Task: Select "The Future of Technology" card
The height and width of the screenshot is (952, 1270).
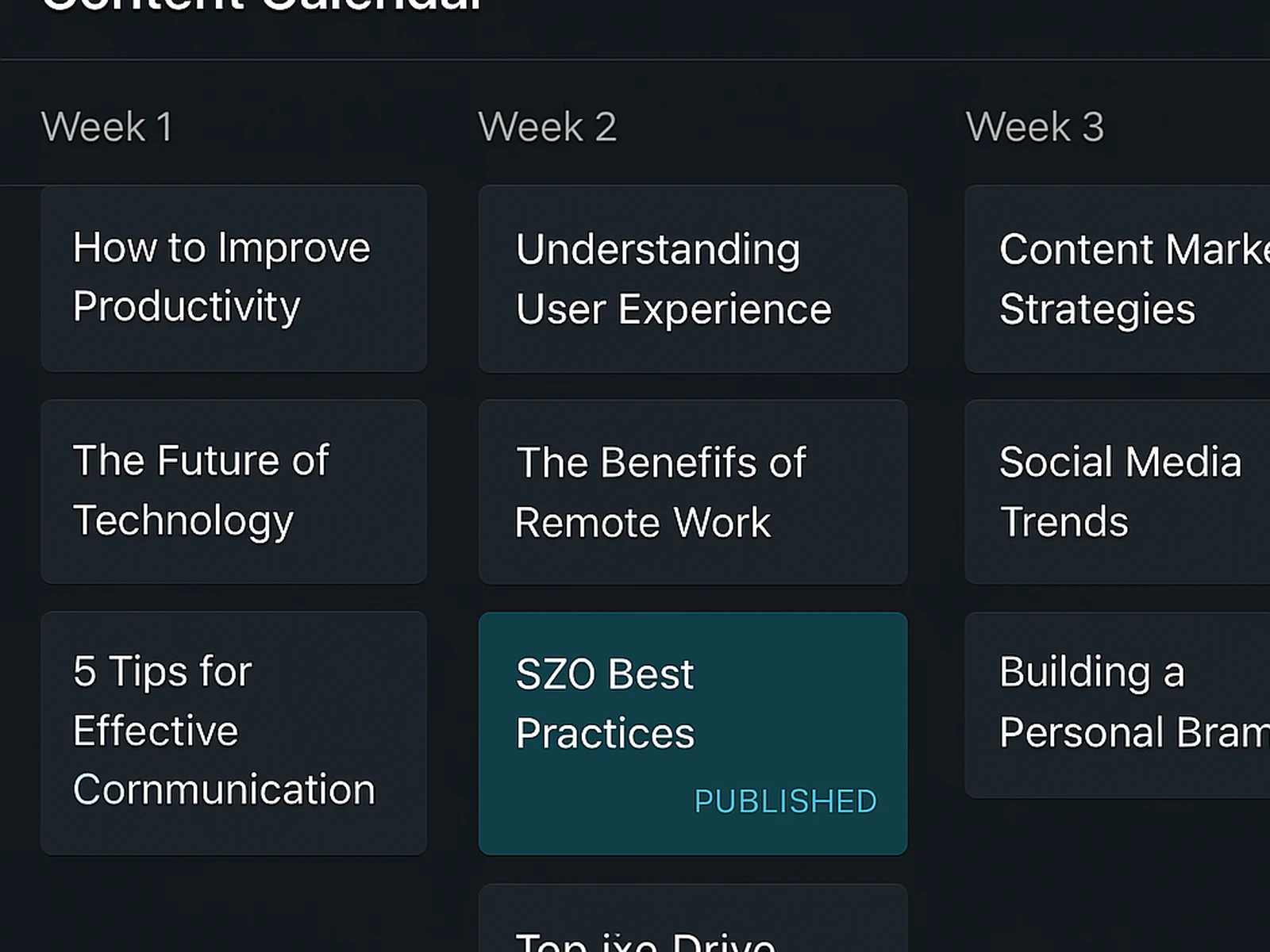Action: pyautogui.click(x=233, y=491)
